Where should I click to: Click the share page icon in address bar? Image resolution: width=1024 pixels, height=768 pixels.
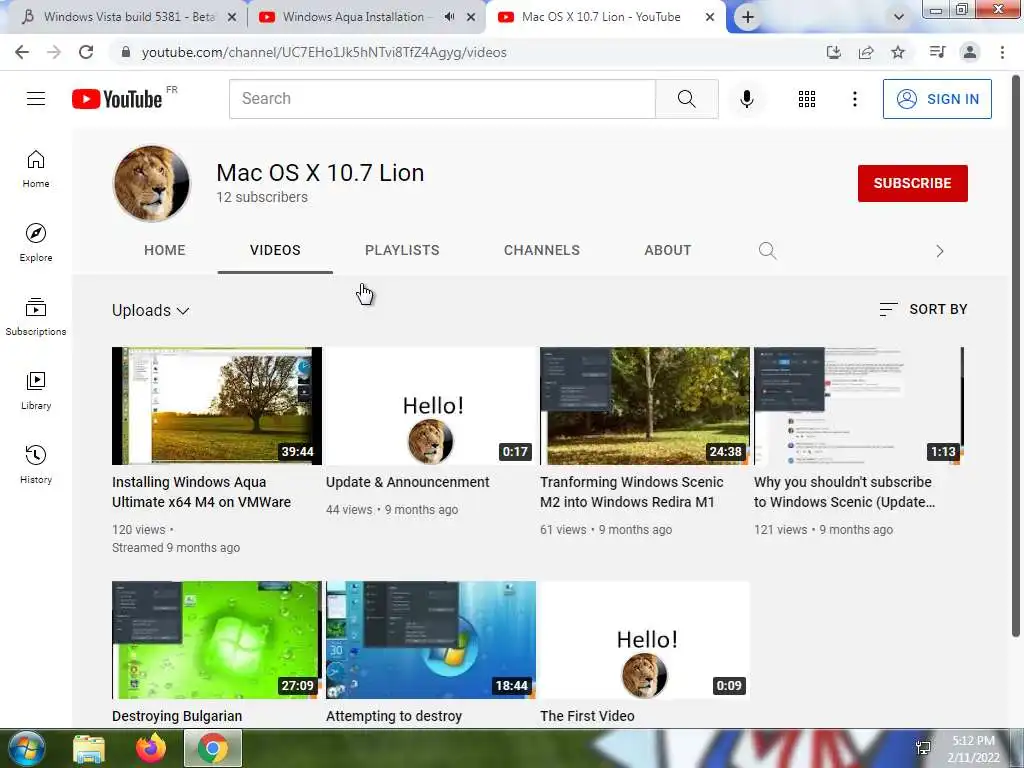(866, 52)
